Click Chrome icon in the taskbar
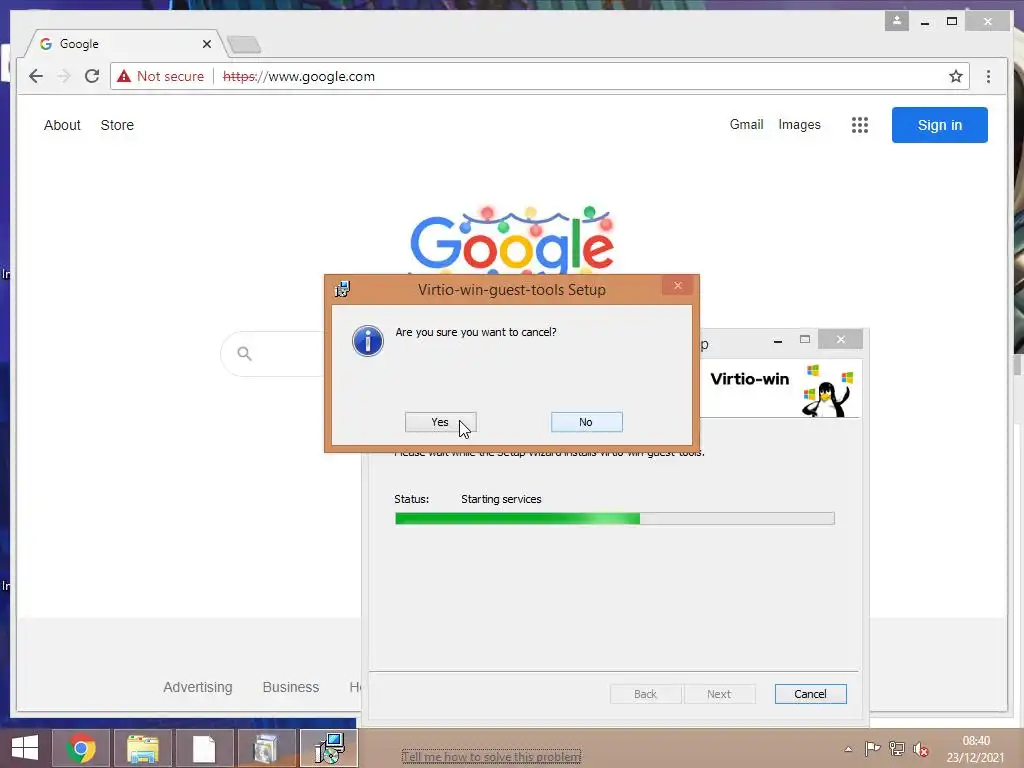 click(81, 748)
